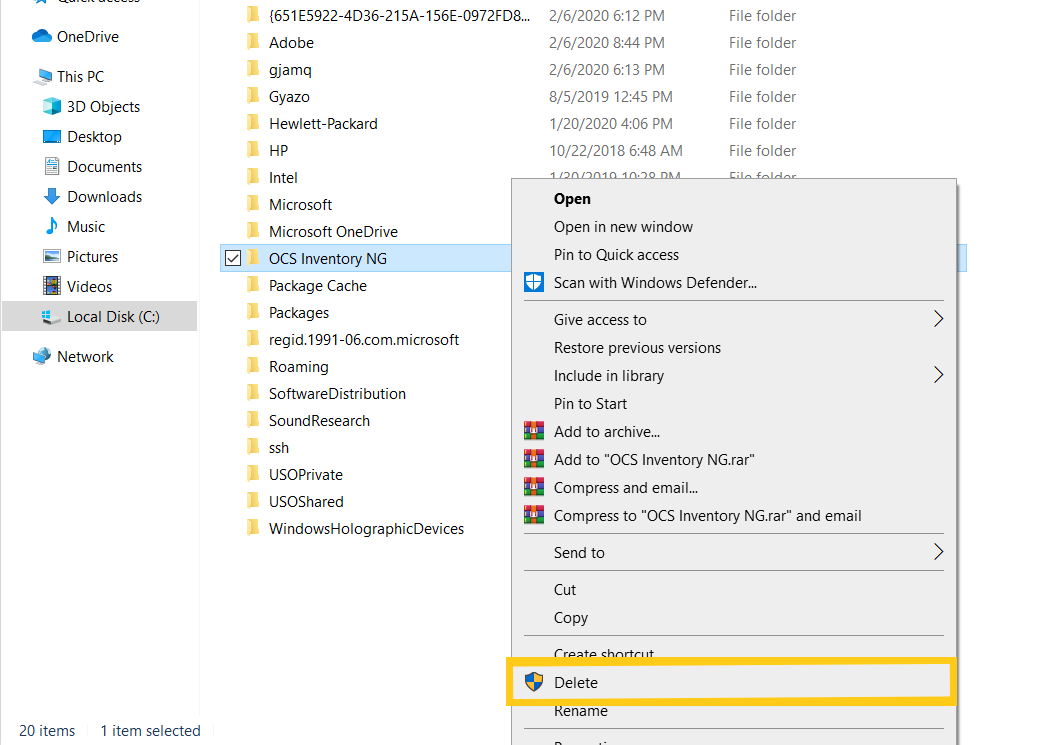Click the gjamq folder icon
1050x745 pixels.
pyautogui.click(x=253, y=69)
